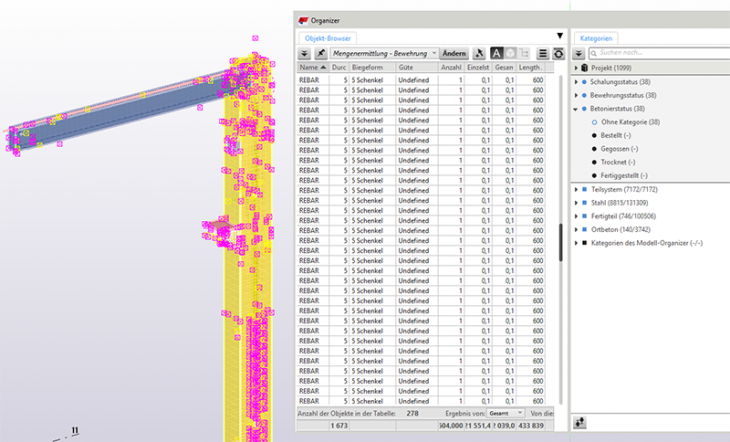Open the Kategorien tab
The width and height of the screenshot is (730, 442).
tap(595, 38)
